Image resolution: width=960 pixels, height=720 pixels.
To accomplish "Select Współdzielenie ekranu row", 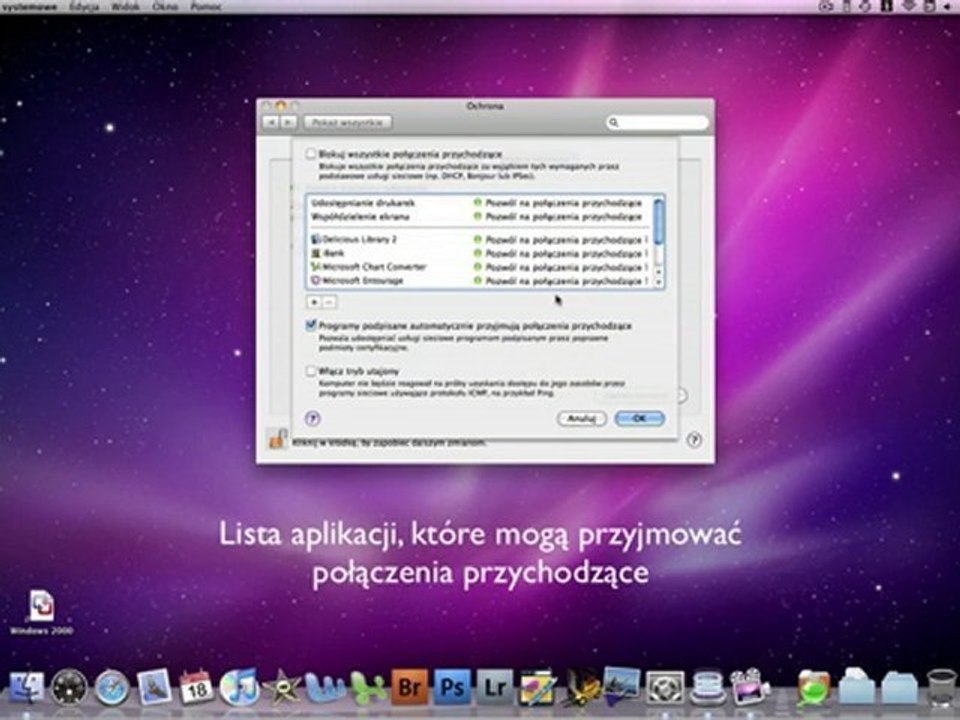I will click(480, 217).
